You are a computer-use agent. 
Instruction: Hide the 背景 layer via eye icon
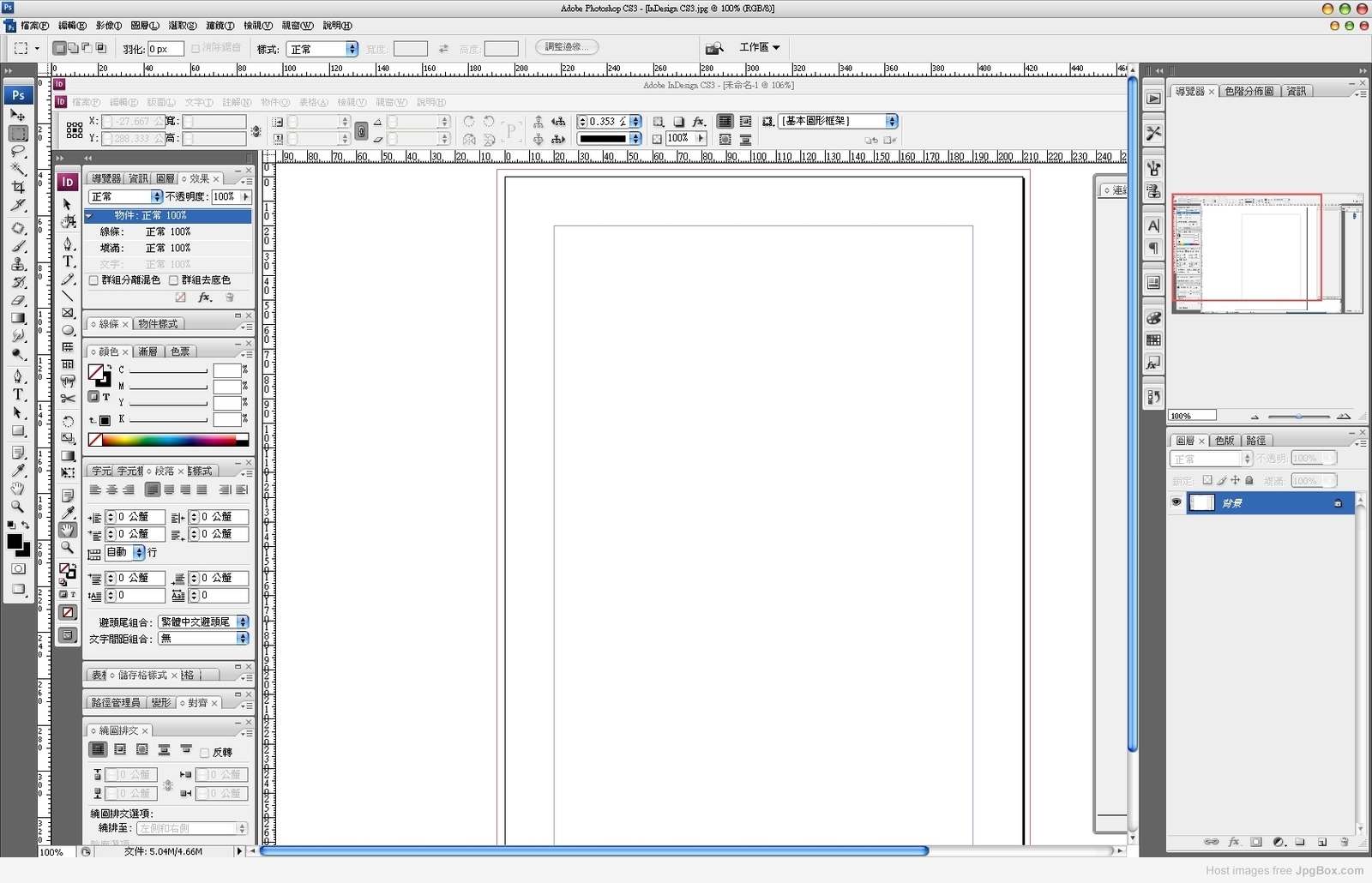pos(1176,502)
